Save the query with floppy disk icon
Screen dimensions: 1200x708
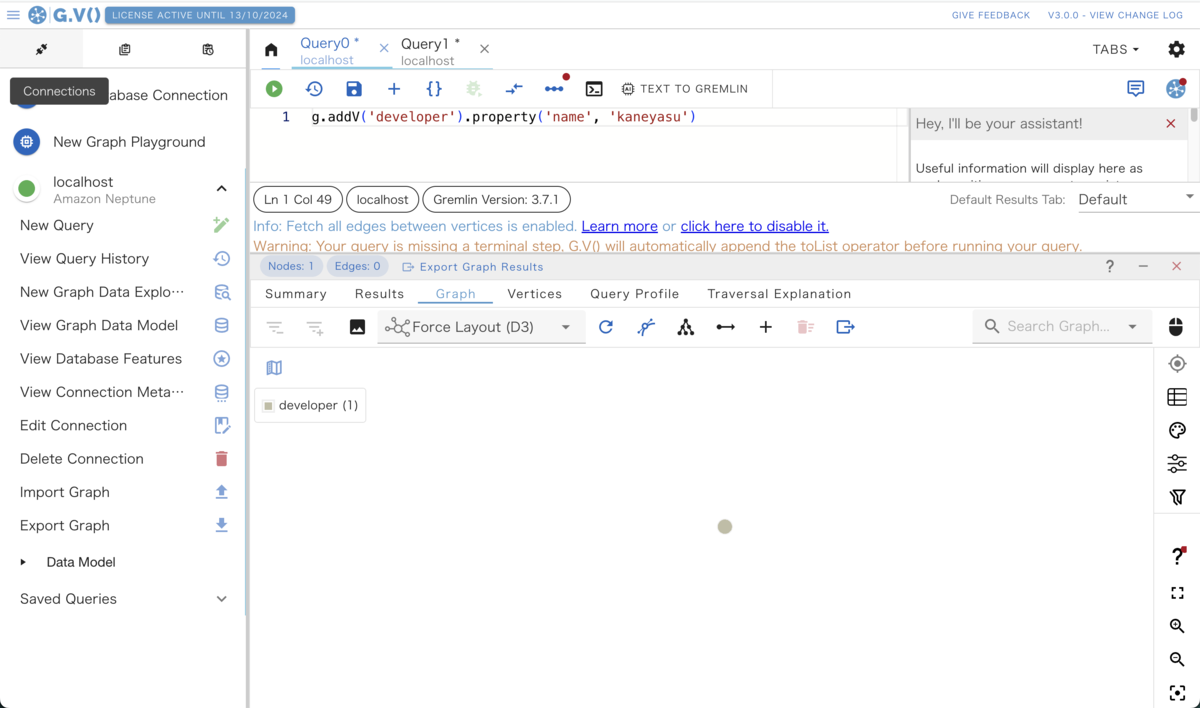click(354, 89)
